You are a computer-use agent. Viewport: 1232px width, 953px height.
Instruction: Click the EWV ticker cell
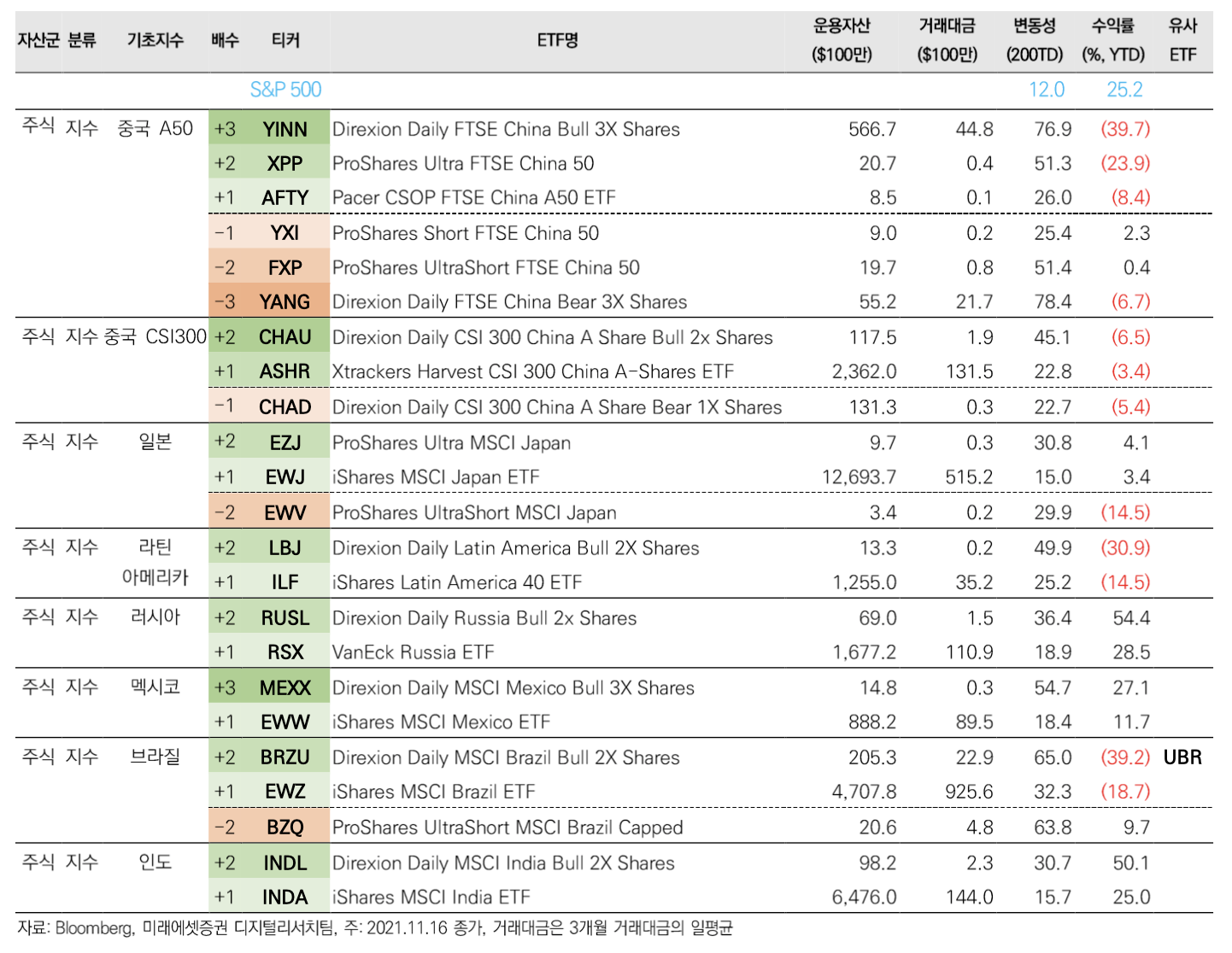point(285,513)
